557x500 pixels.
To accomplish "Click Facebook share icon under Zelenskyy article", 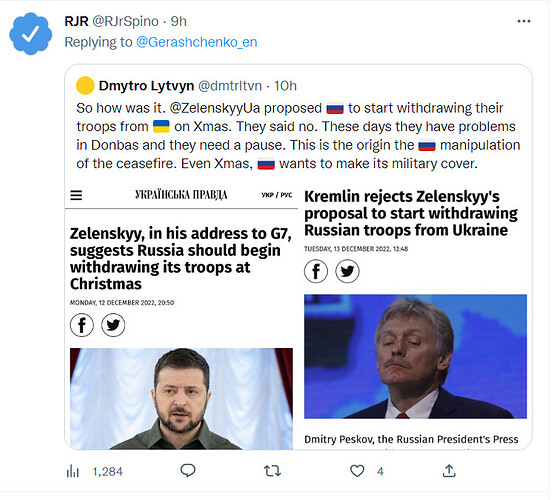I will 82,325.
